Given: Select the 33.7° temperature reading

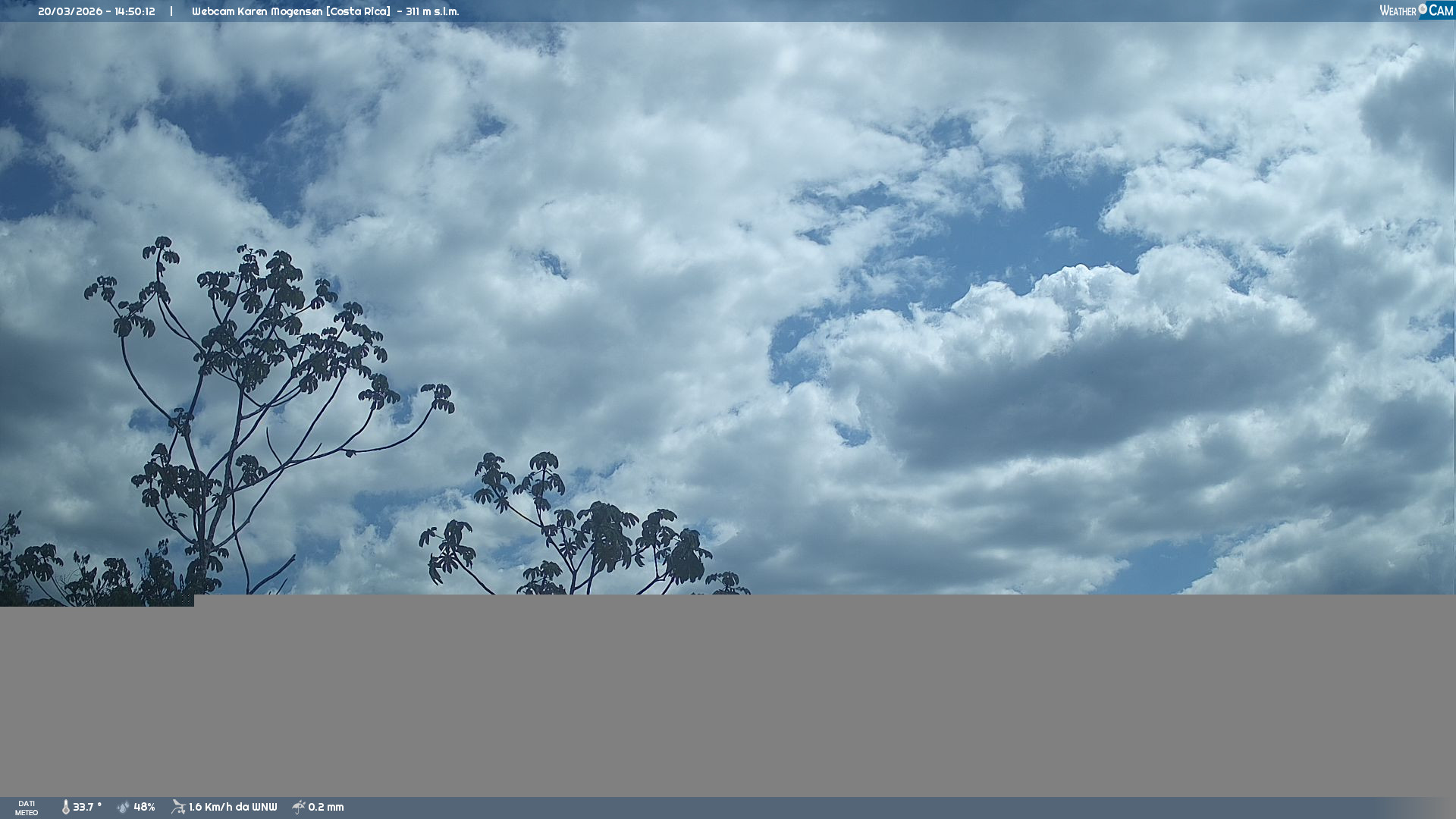Looking at the screenshot, I should click(x=87, y=808).
